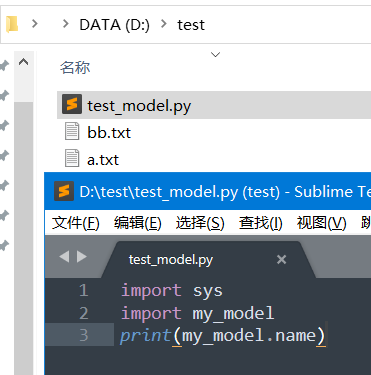Click the folder icon in address bar
The image size is (371, 375).
(12, 24)
